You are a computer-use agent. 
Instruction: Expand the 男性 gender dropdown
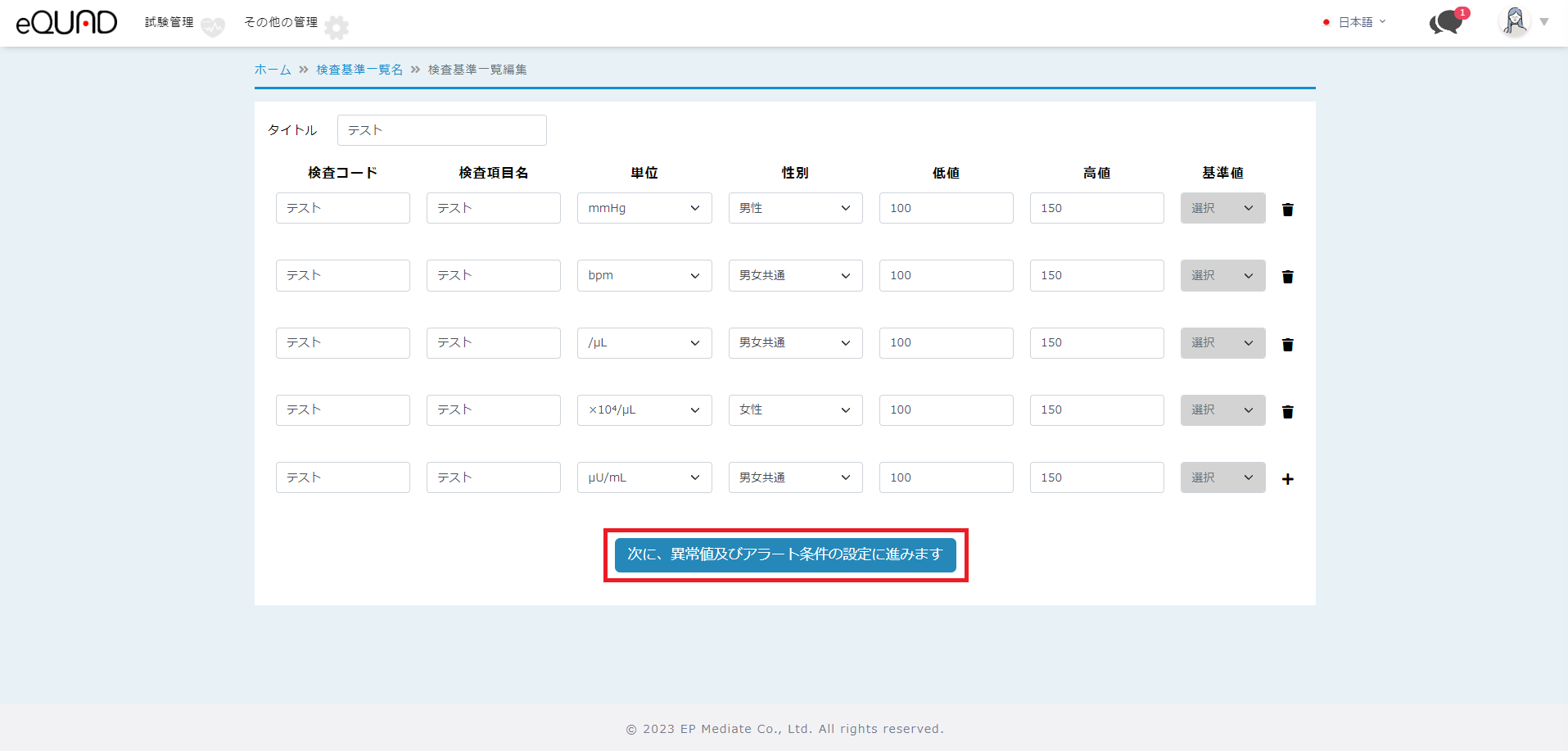[794, 208]
